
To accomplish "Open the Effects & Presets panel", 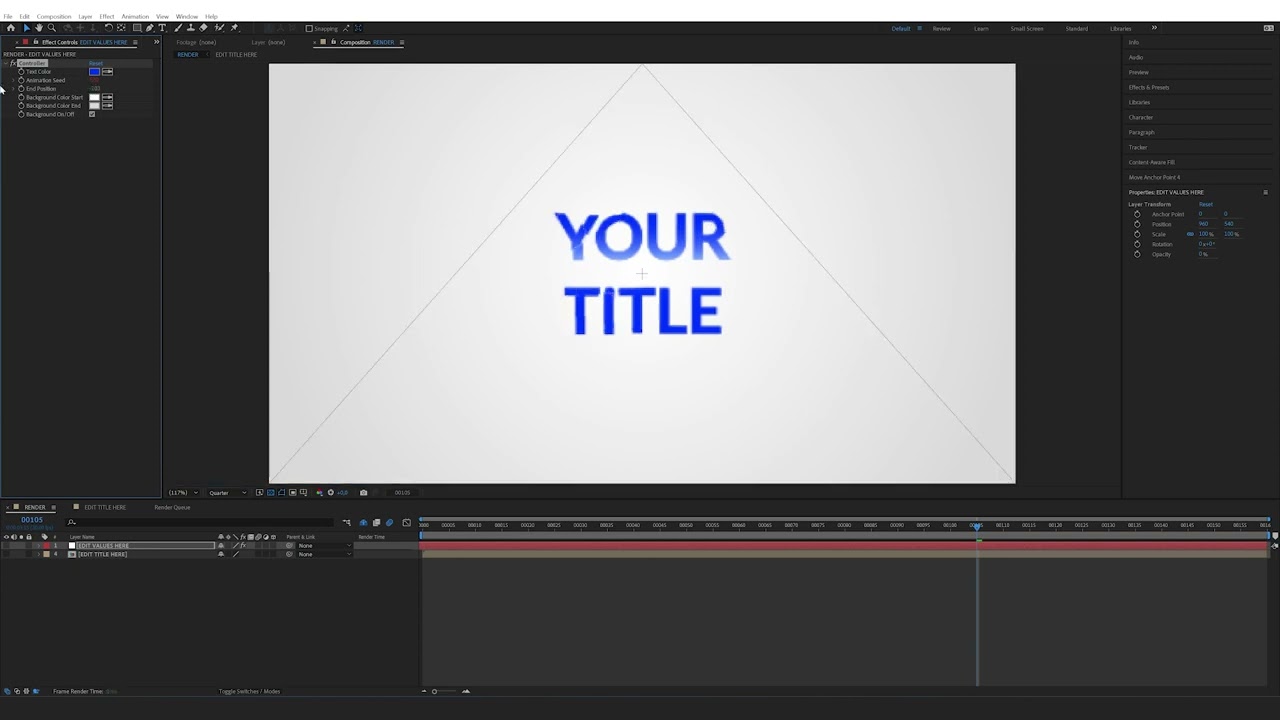I will [1149, 87].
